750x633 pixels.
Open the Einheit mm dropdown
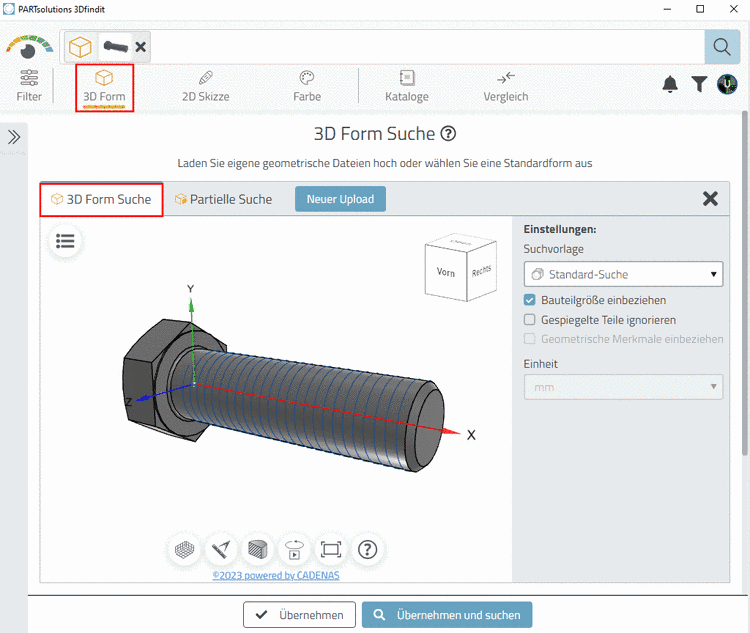(x=623, y=387)
